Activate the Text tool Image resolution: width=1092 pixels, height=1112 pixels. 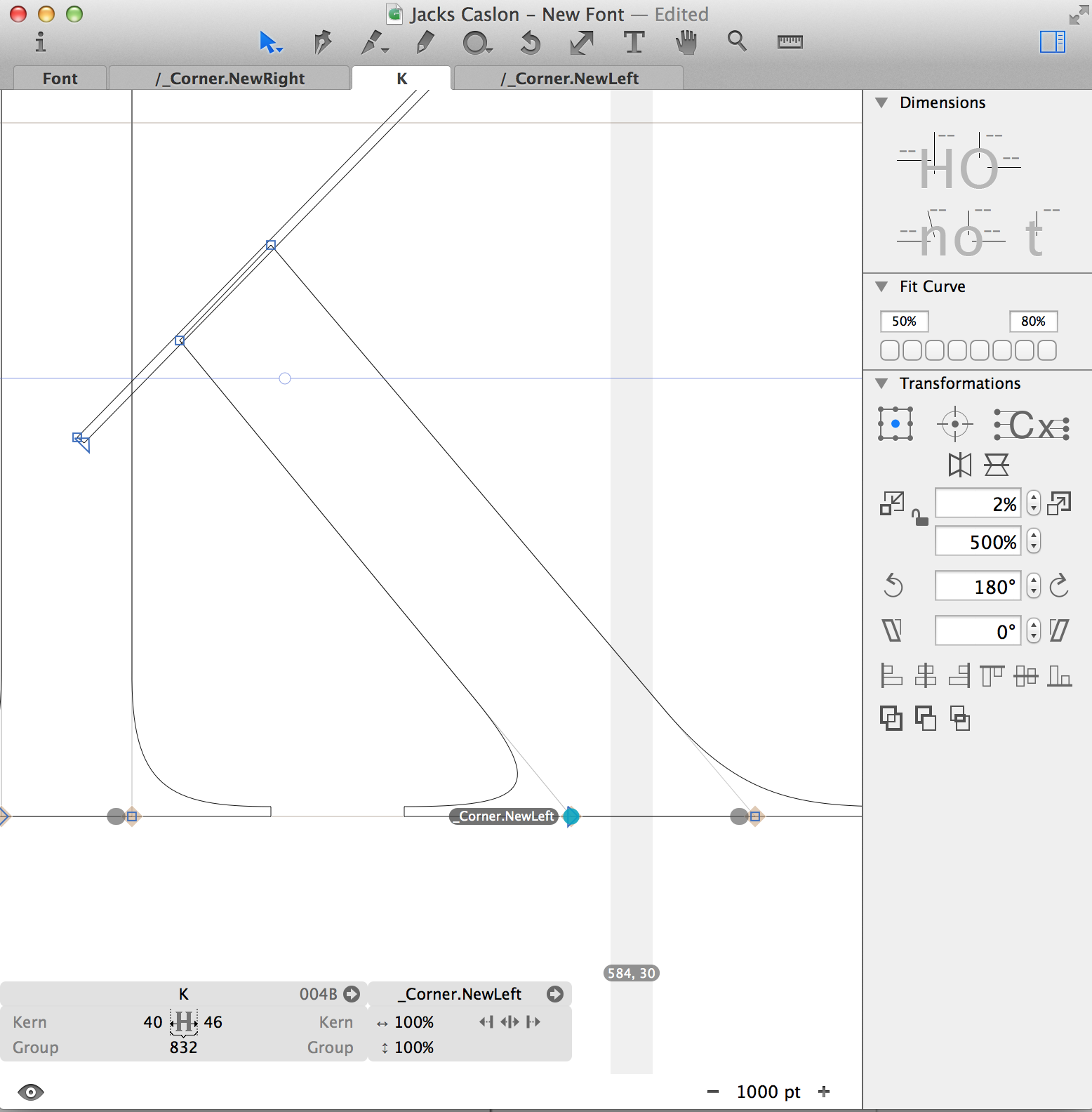point(634,42)
